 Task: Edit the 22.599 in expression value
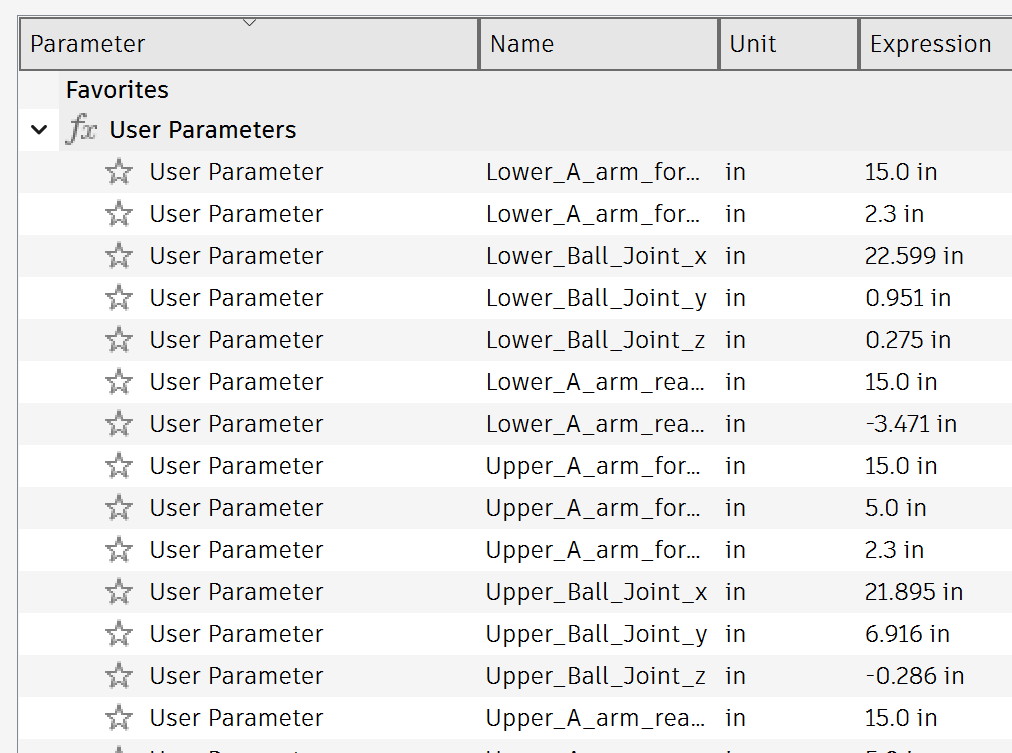[x=913, y=256]
